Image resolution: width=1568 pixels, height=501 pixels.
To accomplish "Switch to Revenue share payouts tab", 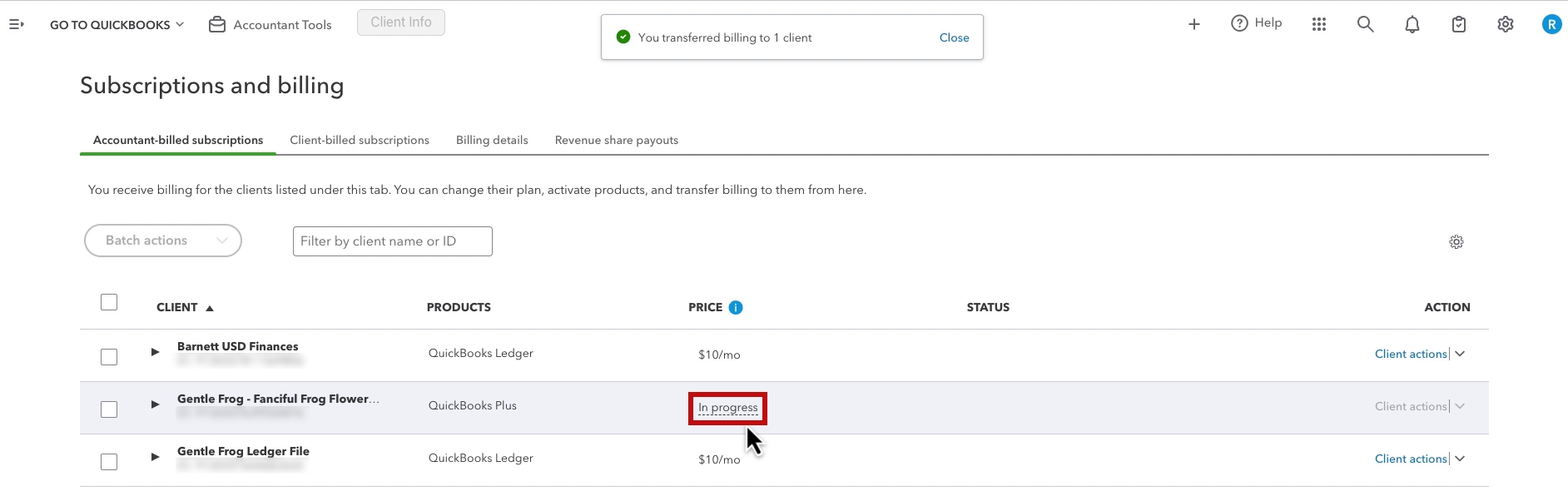I will pos(617,140).
